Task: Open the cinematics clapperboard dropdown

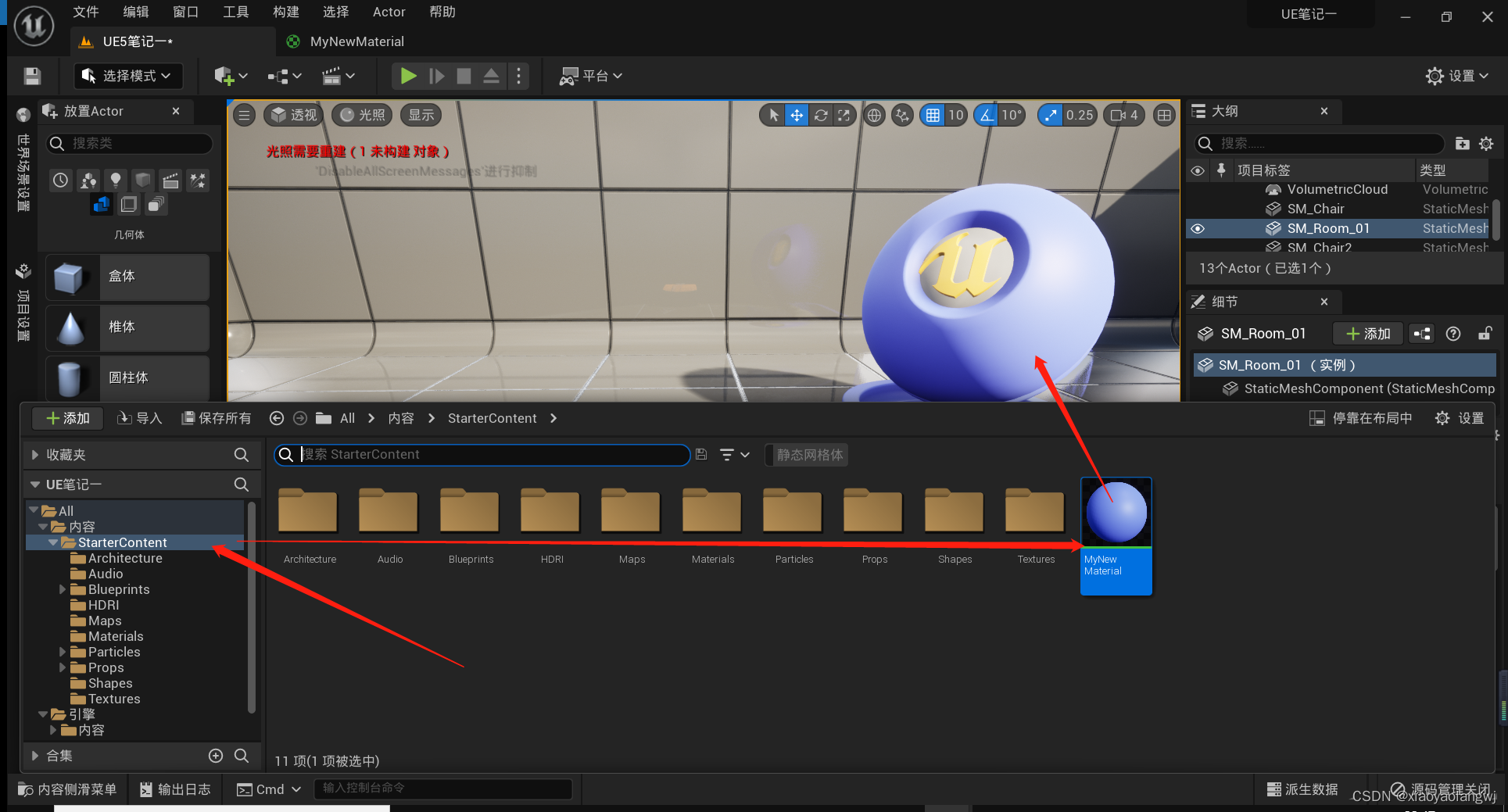Action: (338, 76)
